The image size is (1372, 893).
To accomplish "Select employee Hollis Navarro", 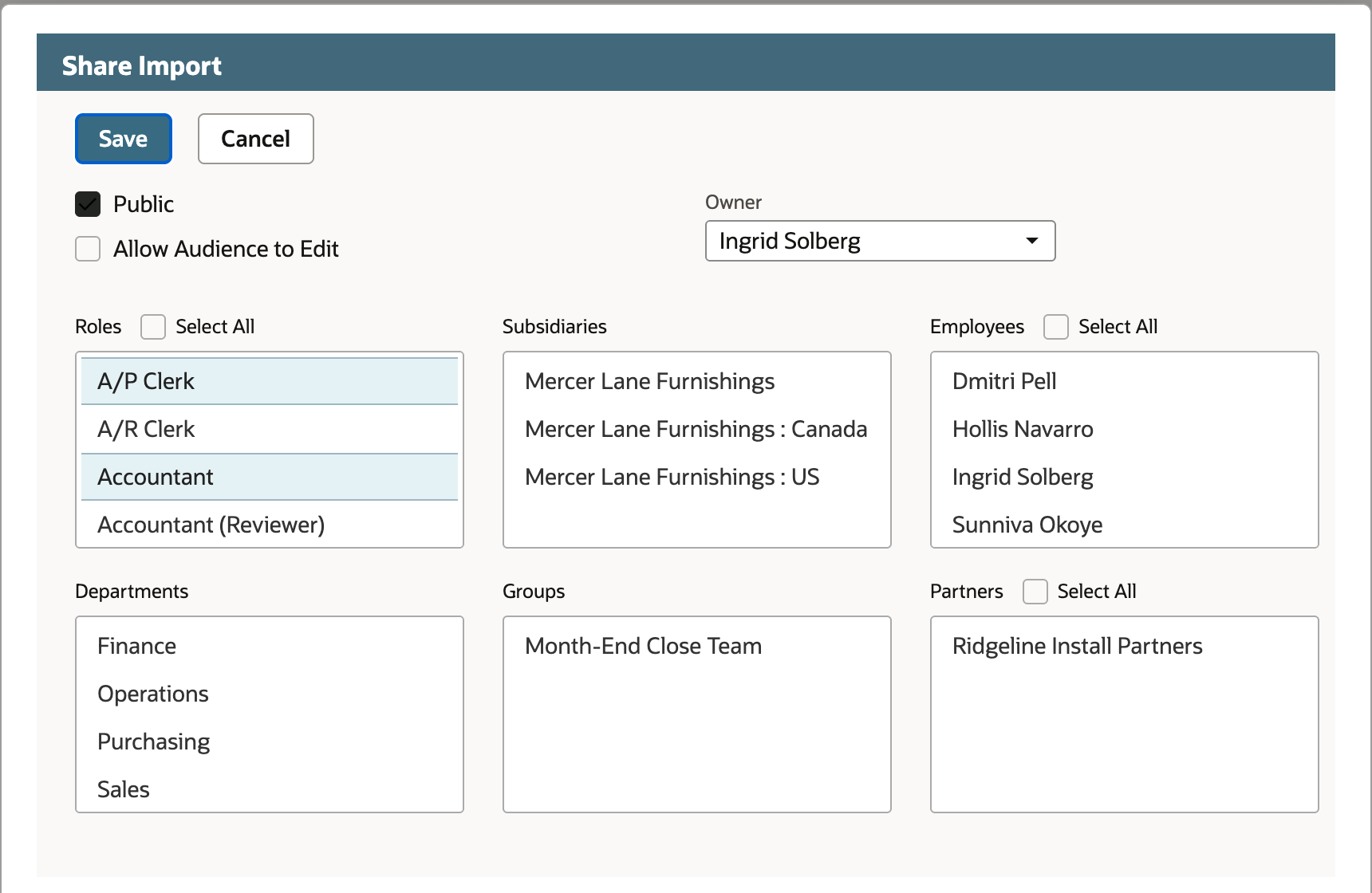I will 1125,429.
